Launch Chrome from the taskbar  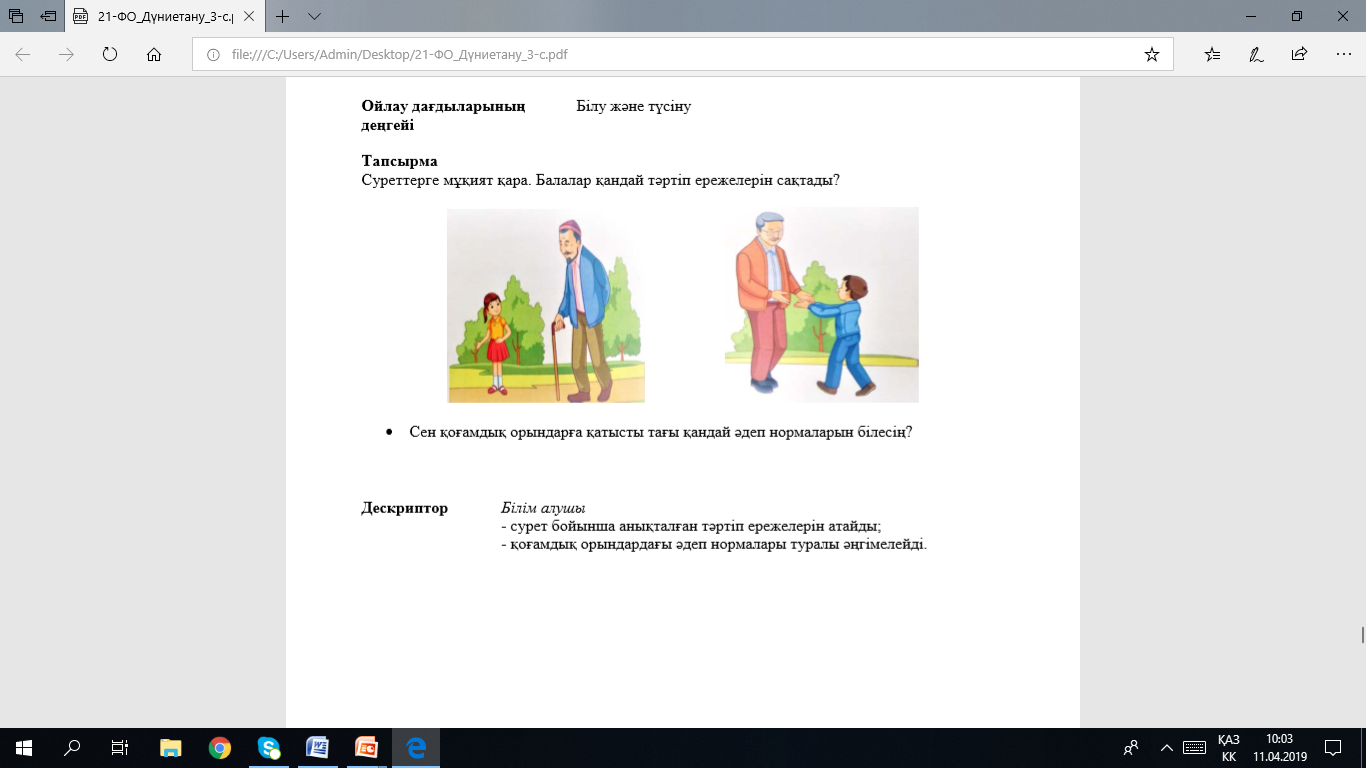(x=220, y=747)
